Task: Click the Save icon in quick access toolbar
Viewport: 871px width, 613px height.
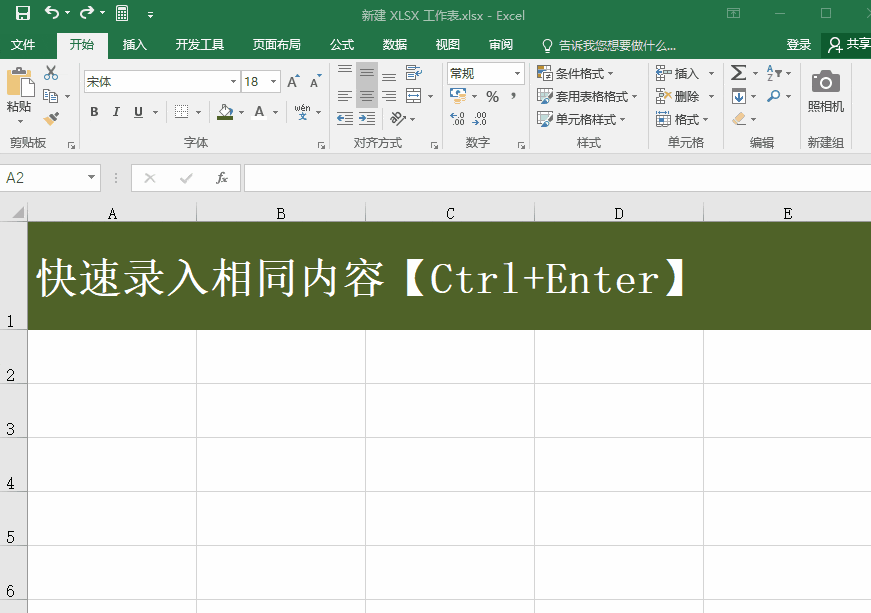Action: coord(22,13)
